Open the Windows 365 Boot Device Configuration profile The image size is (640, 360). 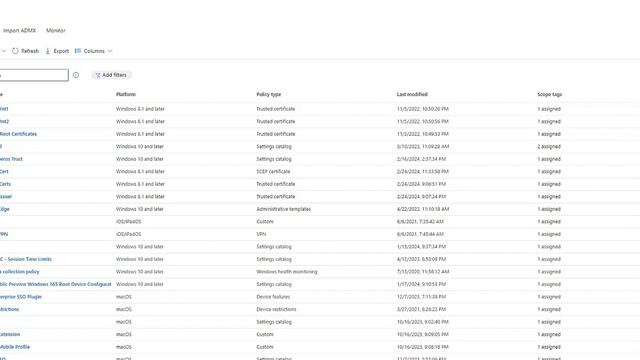coord(56,284)
